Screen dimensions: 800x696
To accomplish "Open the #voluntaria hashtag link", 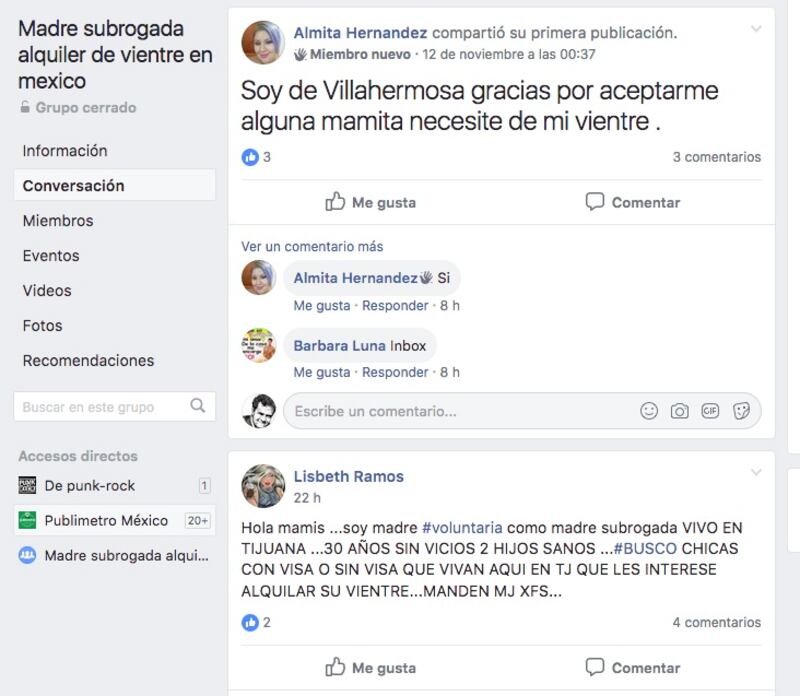I will click(x=462, y=528).
